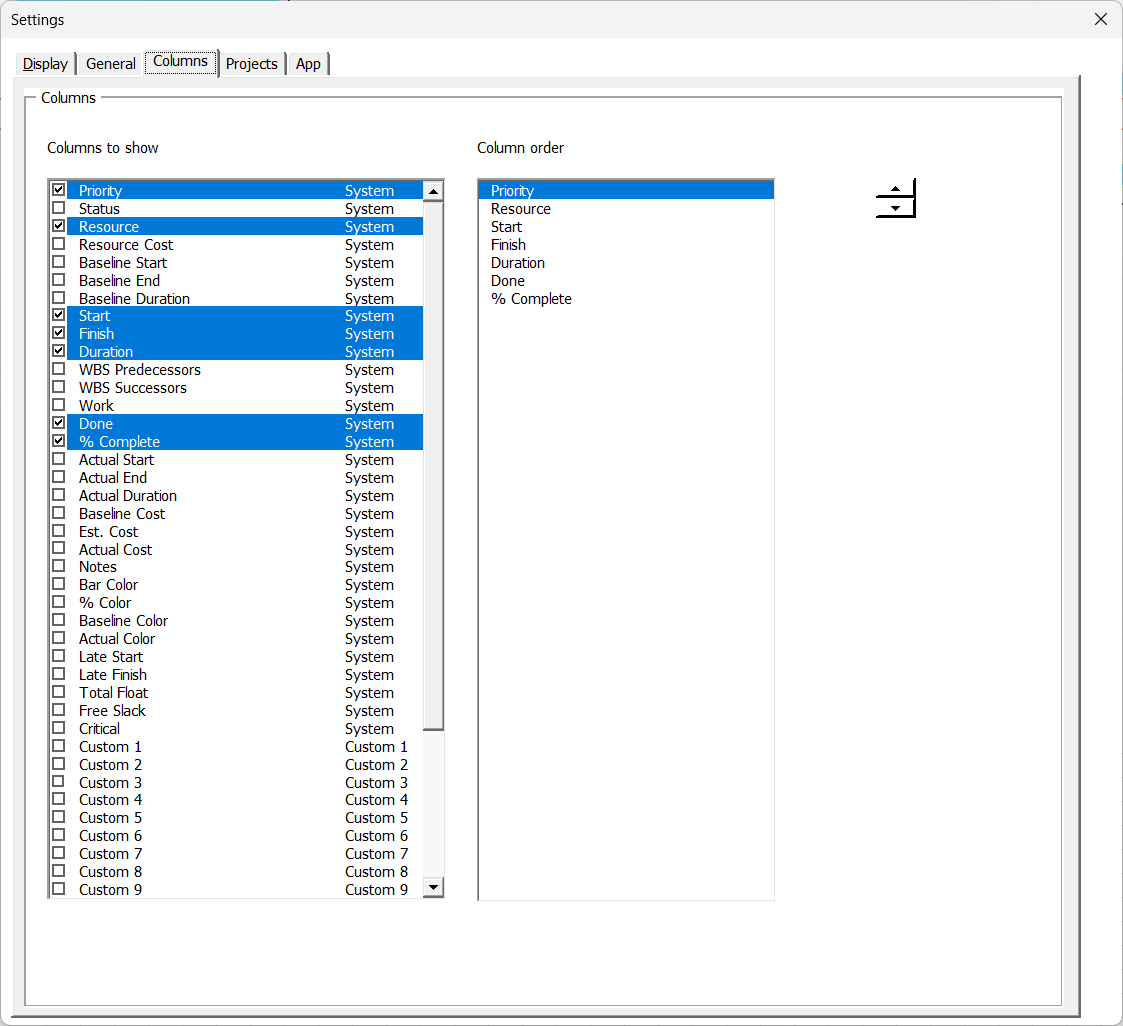Check the Custom 3 checkbox
This screenshot has width=1123, height=1026.
tap(59, 781)
